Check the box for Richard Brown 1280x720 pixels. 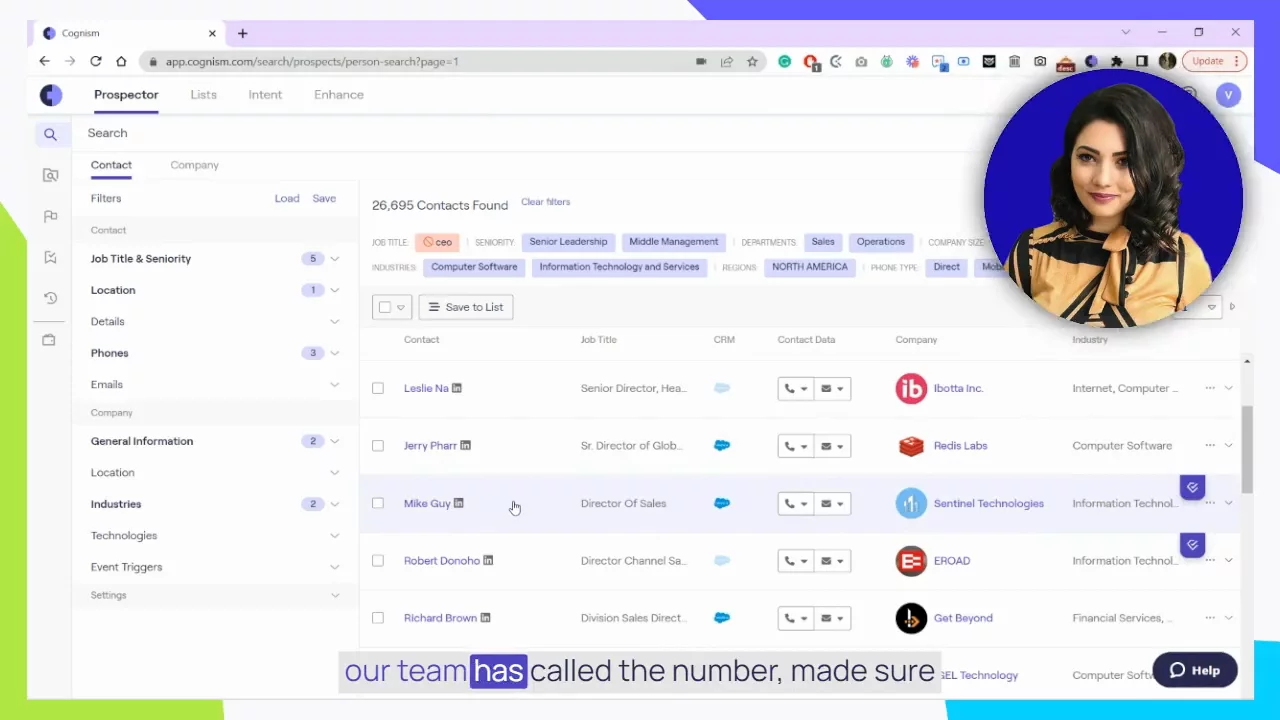pos(378,618)
